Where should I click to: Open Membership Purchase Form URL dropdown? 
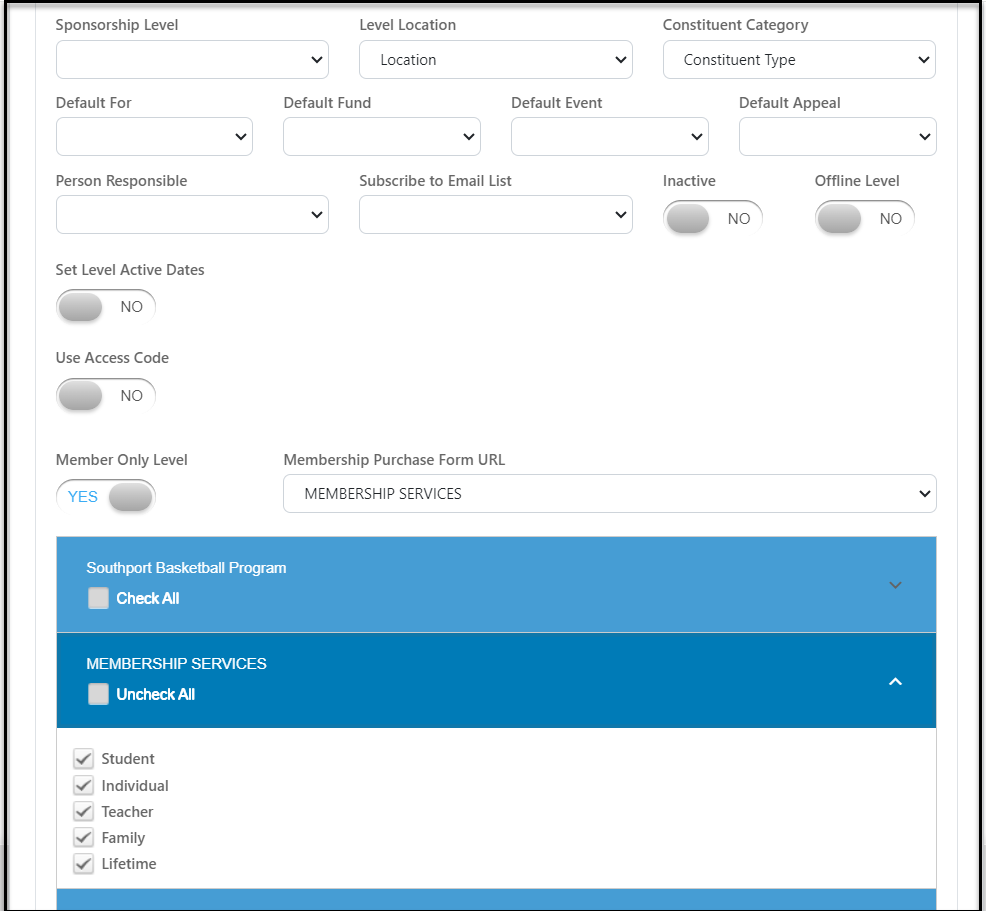click(609, 494)
